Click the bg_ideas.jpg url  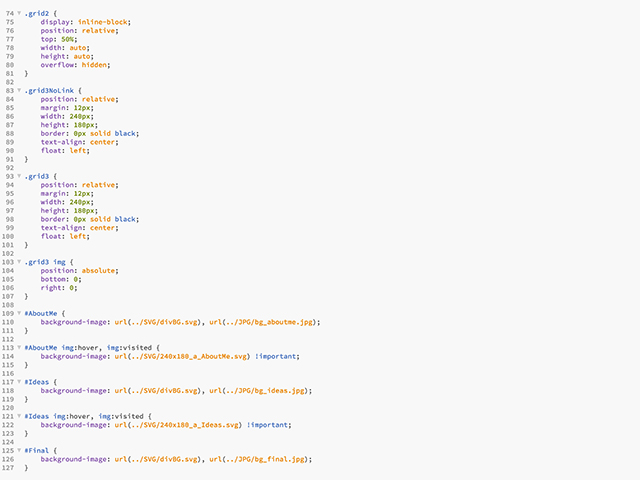pos(259,391)
